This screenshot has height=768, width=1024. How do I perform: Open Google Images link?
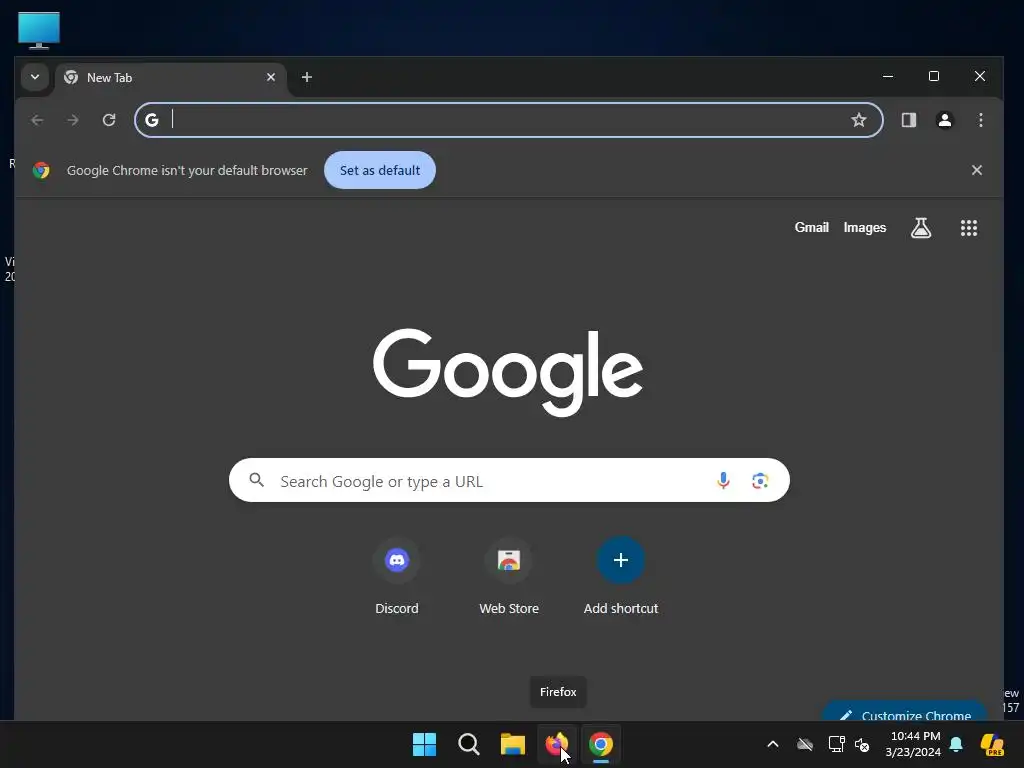tap(864, 227)
